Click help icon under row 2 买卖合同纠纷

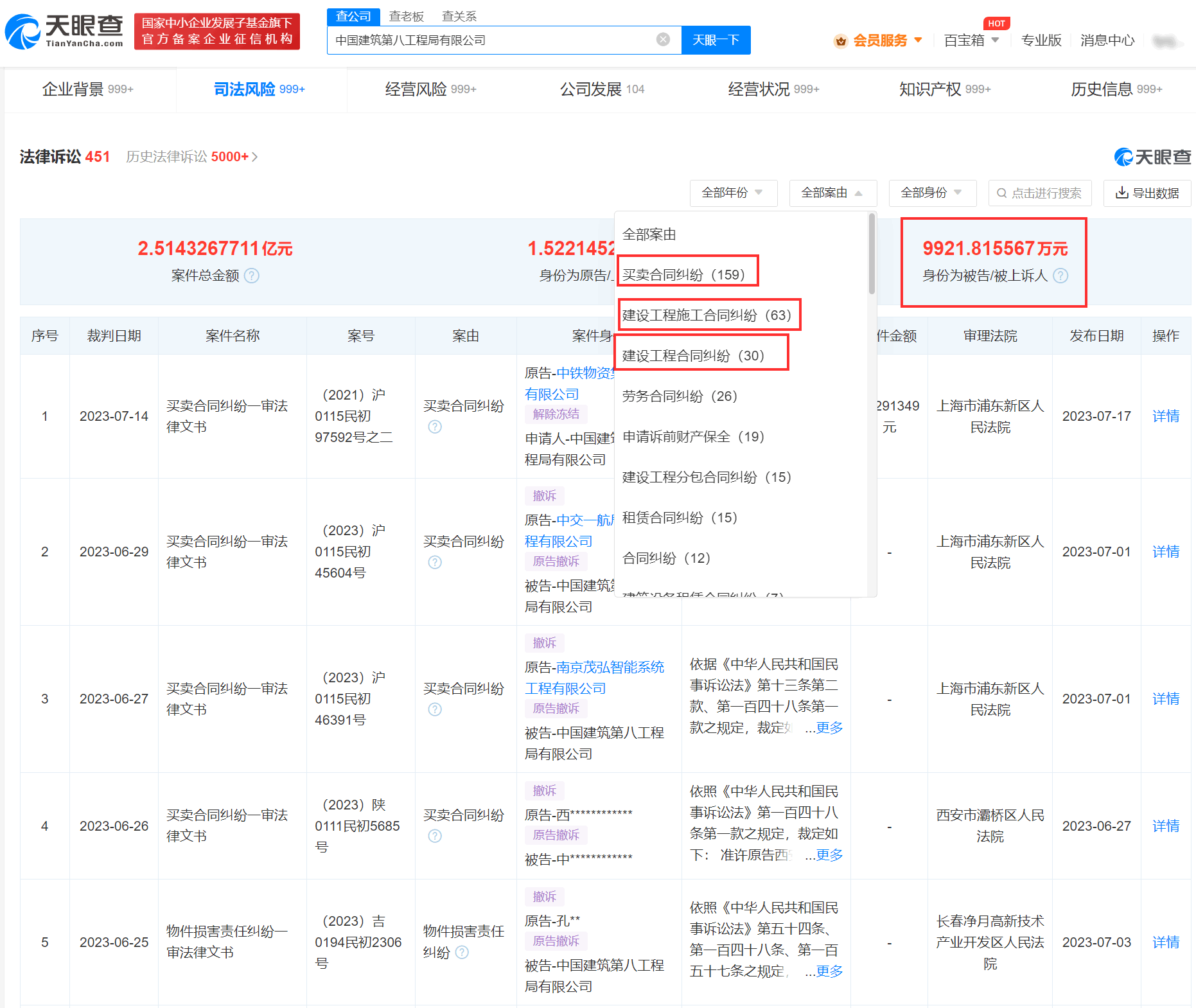point(435,562)
